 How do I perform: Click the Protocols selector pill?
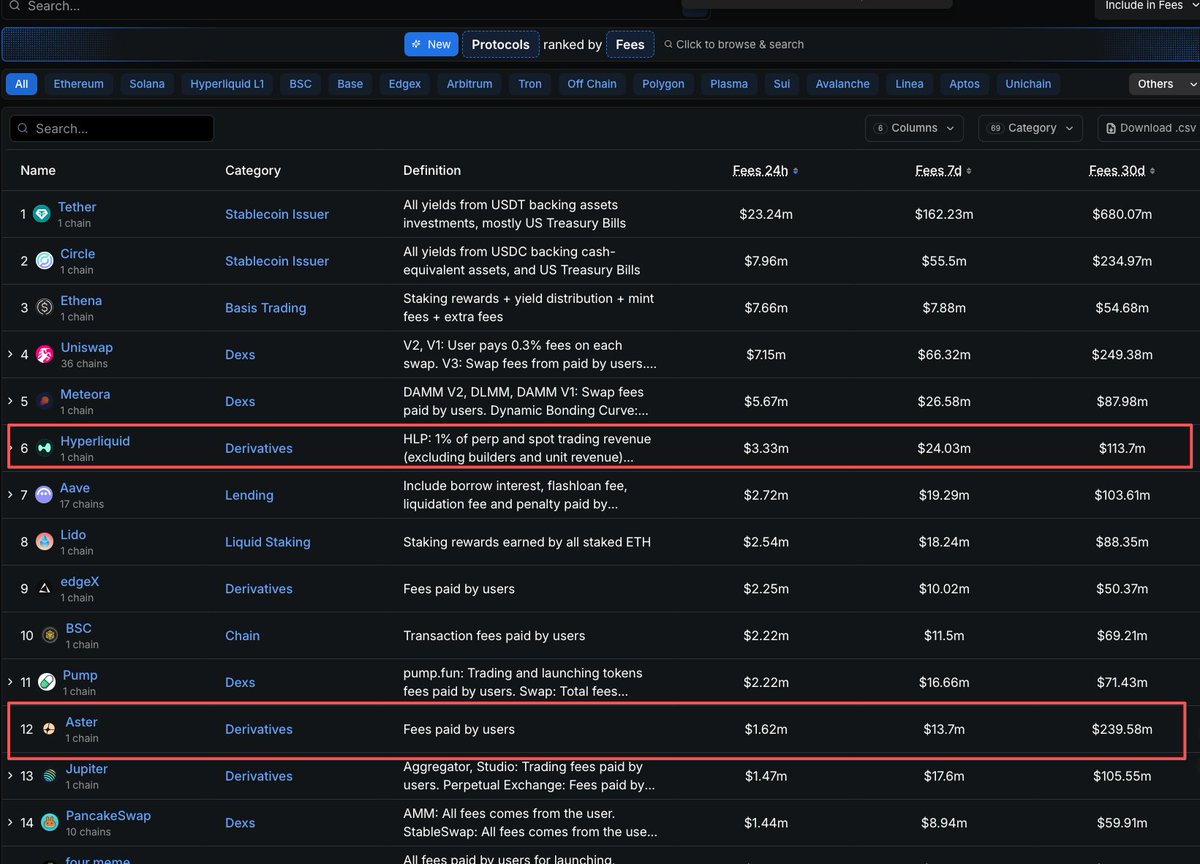pyautogui.click(x=500, y=44)
